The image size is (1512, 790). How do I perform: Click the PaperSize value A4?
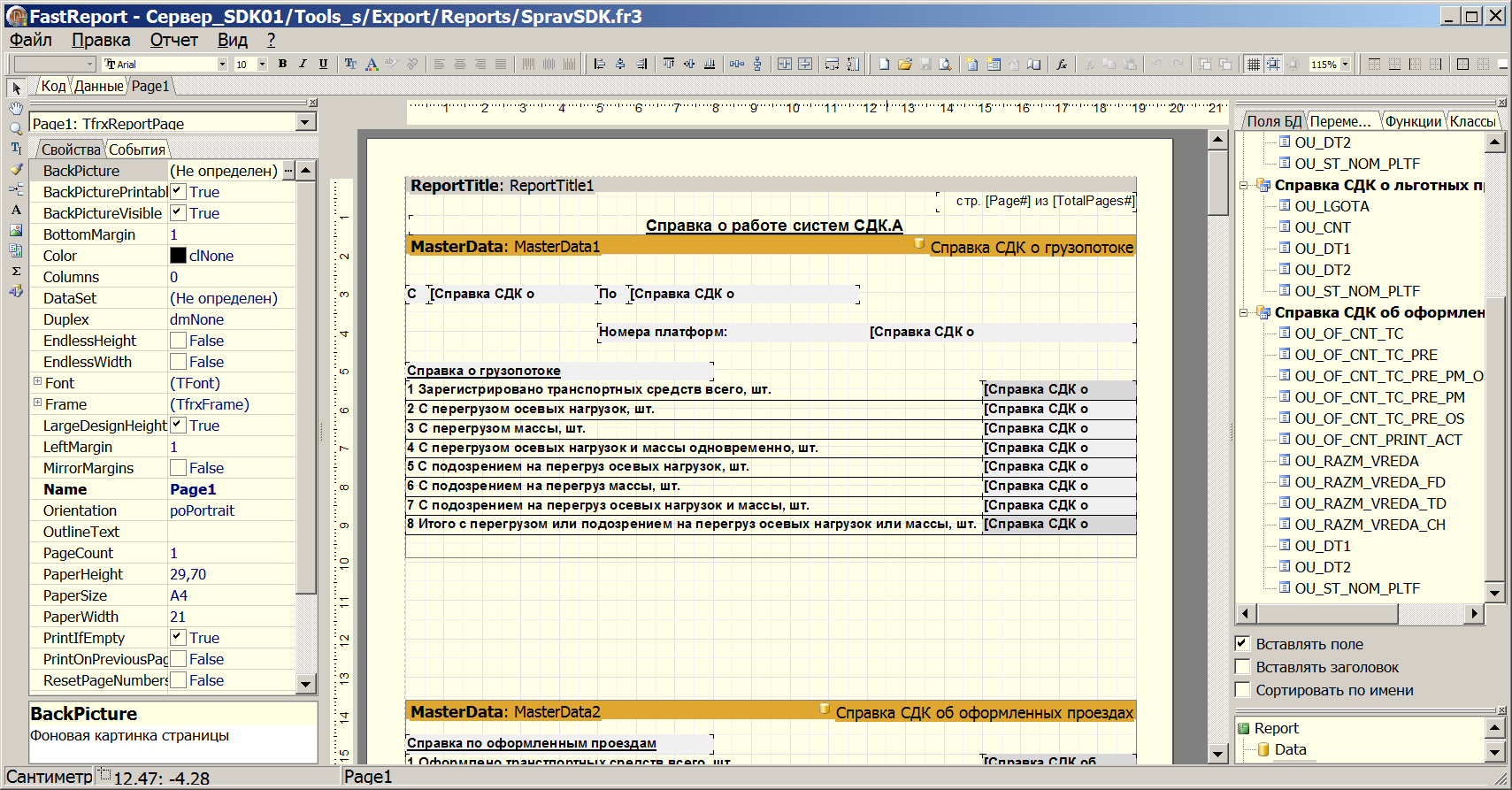179,595
